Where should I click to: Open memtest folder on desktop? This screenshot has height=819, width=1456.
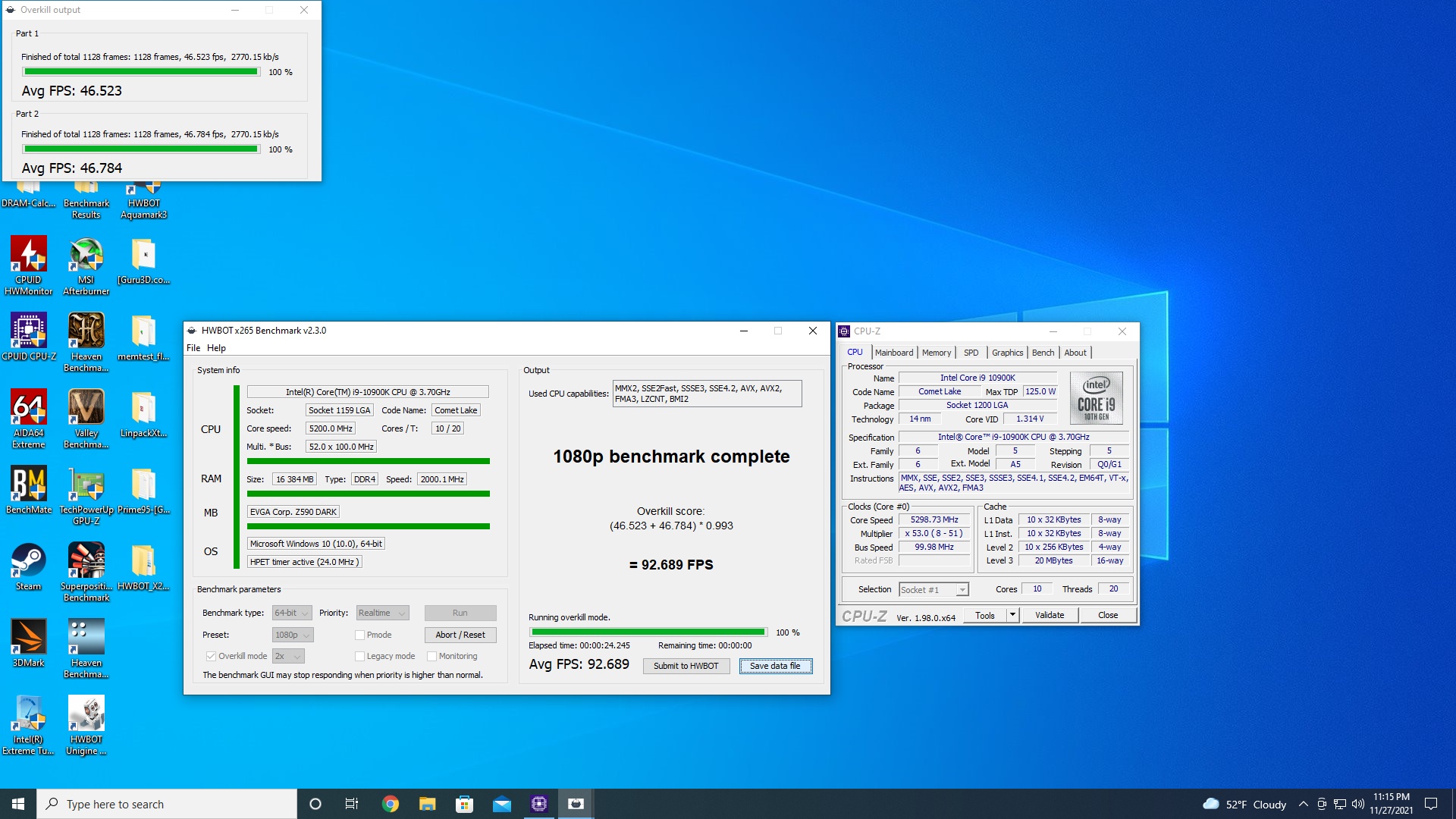pos(143,337)
